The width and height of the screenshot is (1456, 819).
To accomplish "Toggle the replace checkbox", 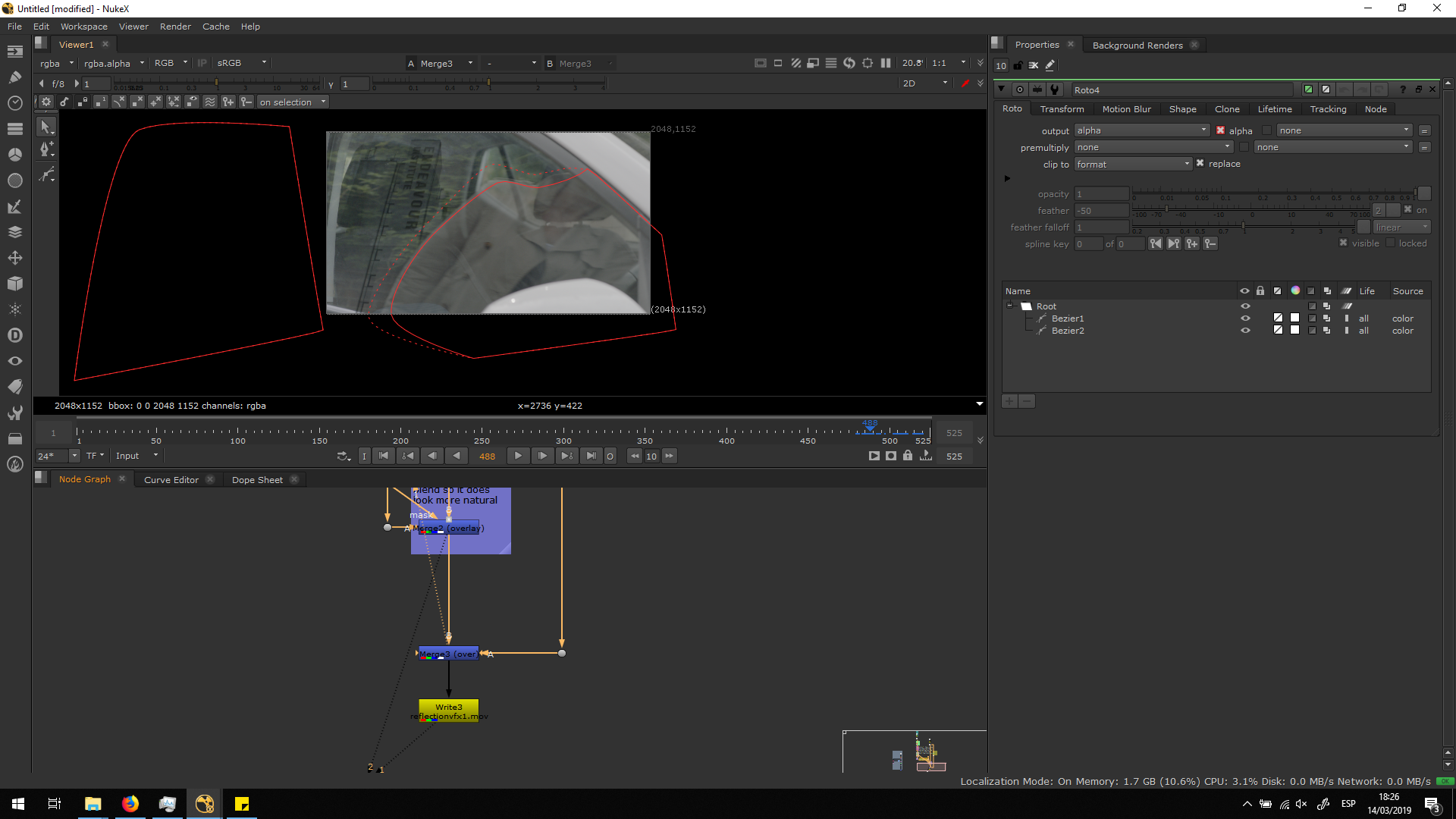I will (x=1200, y=164).
